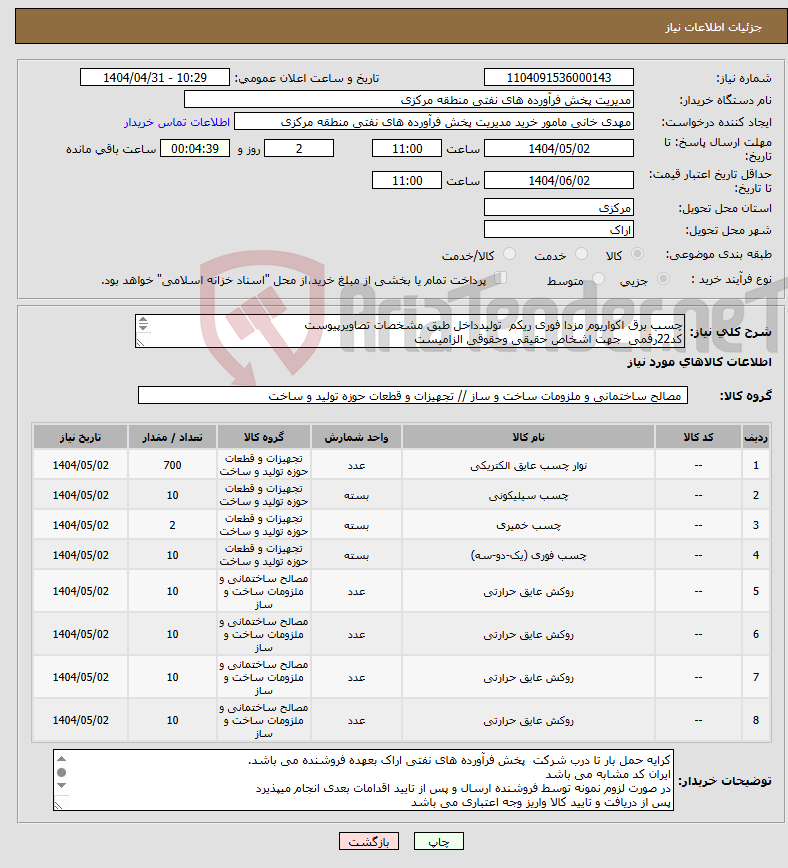Screen dimensions: 788x868
Task: Click the تعداد / مقدار column header
Action: (x=172, y=437)
